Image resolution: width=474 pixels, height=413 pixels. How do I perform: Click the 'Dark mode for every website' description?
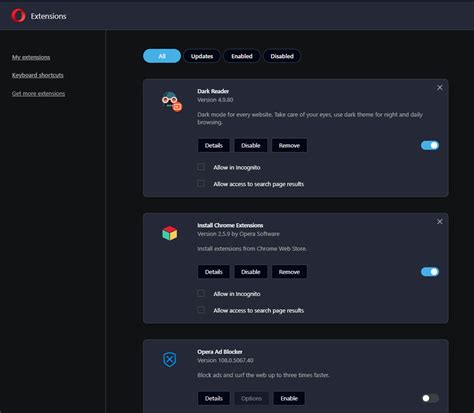[310, 118]
